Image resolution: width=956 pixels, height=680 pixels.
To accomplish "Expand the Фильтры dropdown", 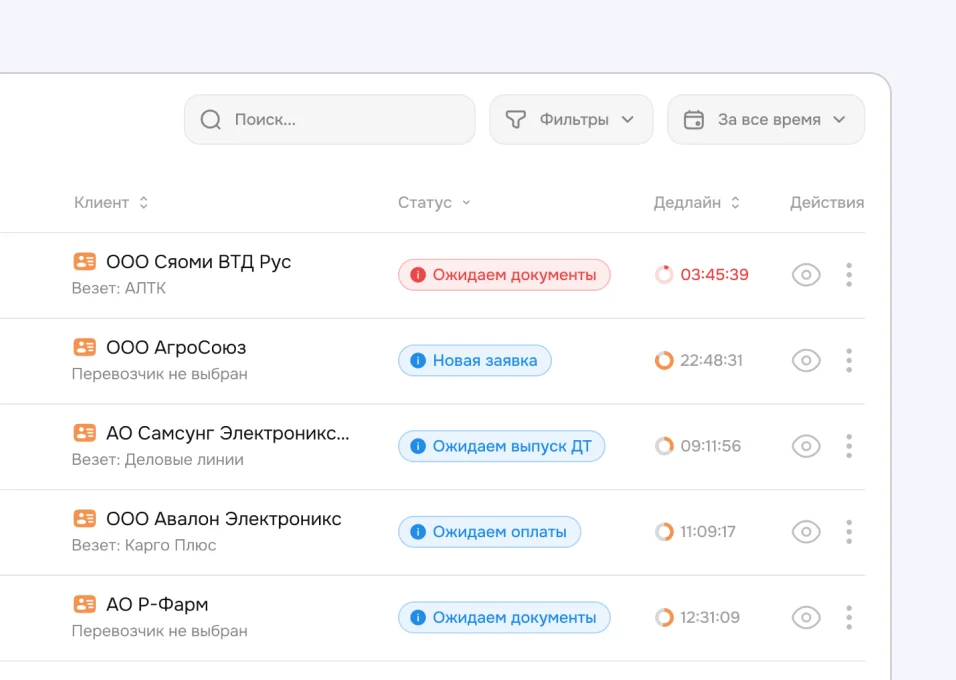I will point(571,120).
